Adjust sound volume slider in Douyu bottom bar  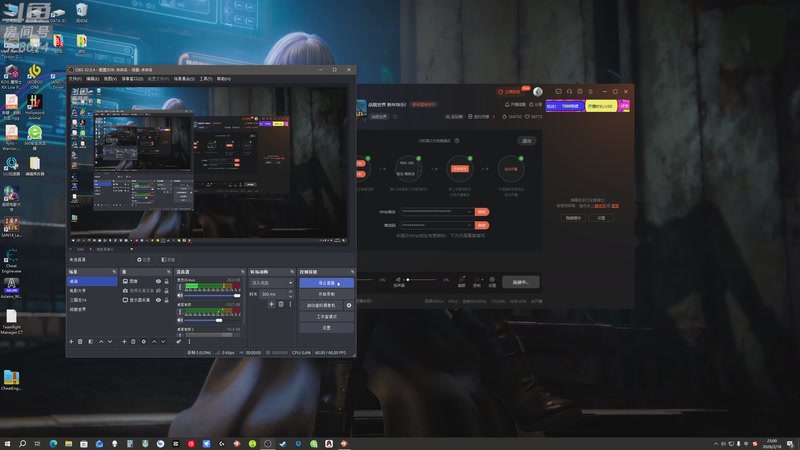pos(422,280)
